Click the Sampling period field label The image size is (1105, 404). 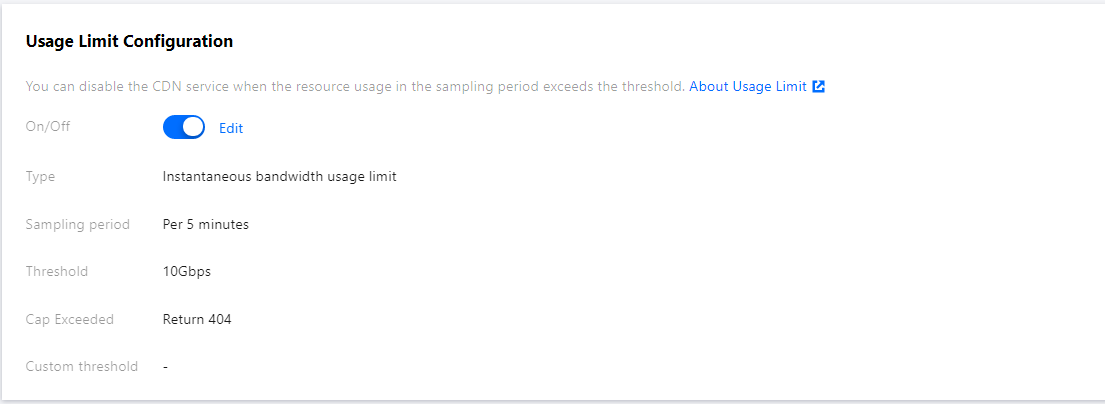pyautogui.click(x=77, y=225)
